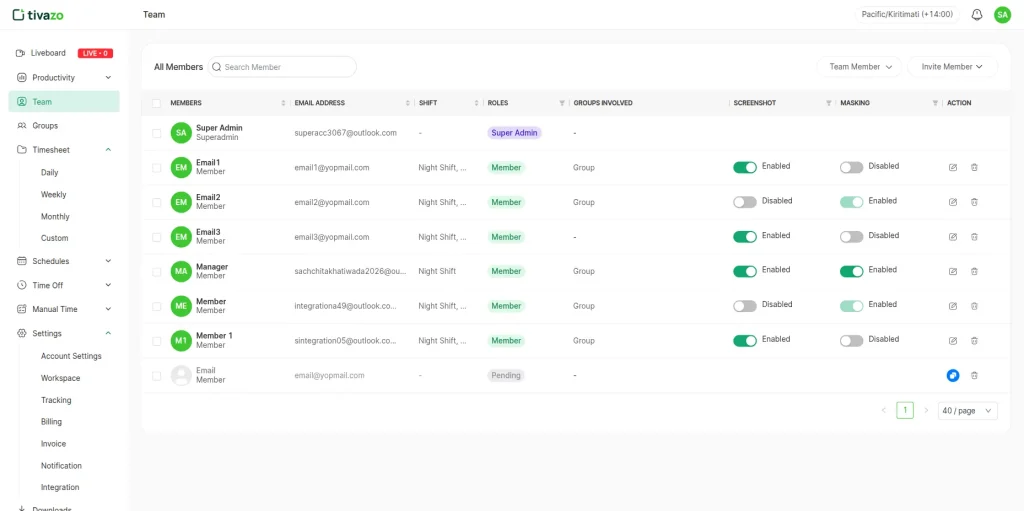The image size is (1024, 511).
Task: Open Account Settings
Action: [x=71, y=356]
